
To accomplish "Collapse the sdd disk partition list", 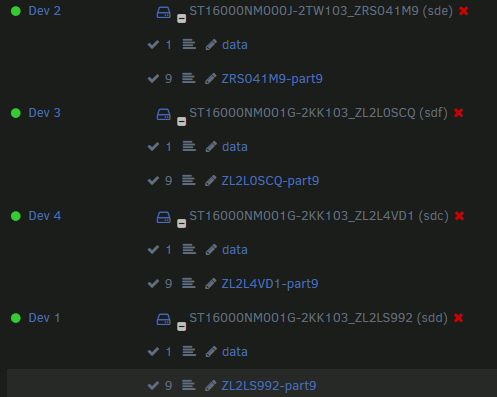I will click(x=181, y=326).
